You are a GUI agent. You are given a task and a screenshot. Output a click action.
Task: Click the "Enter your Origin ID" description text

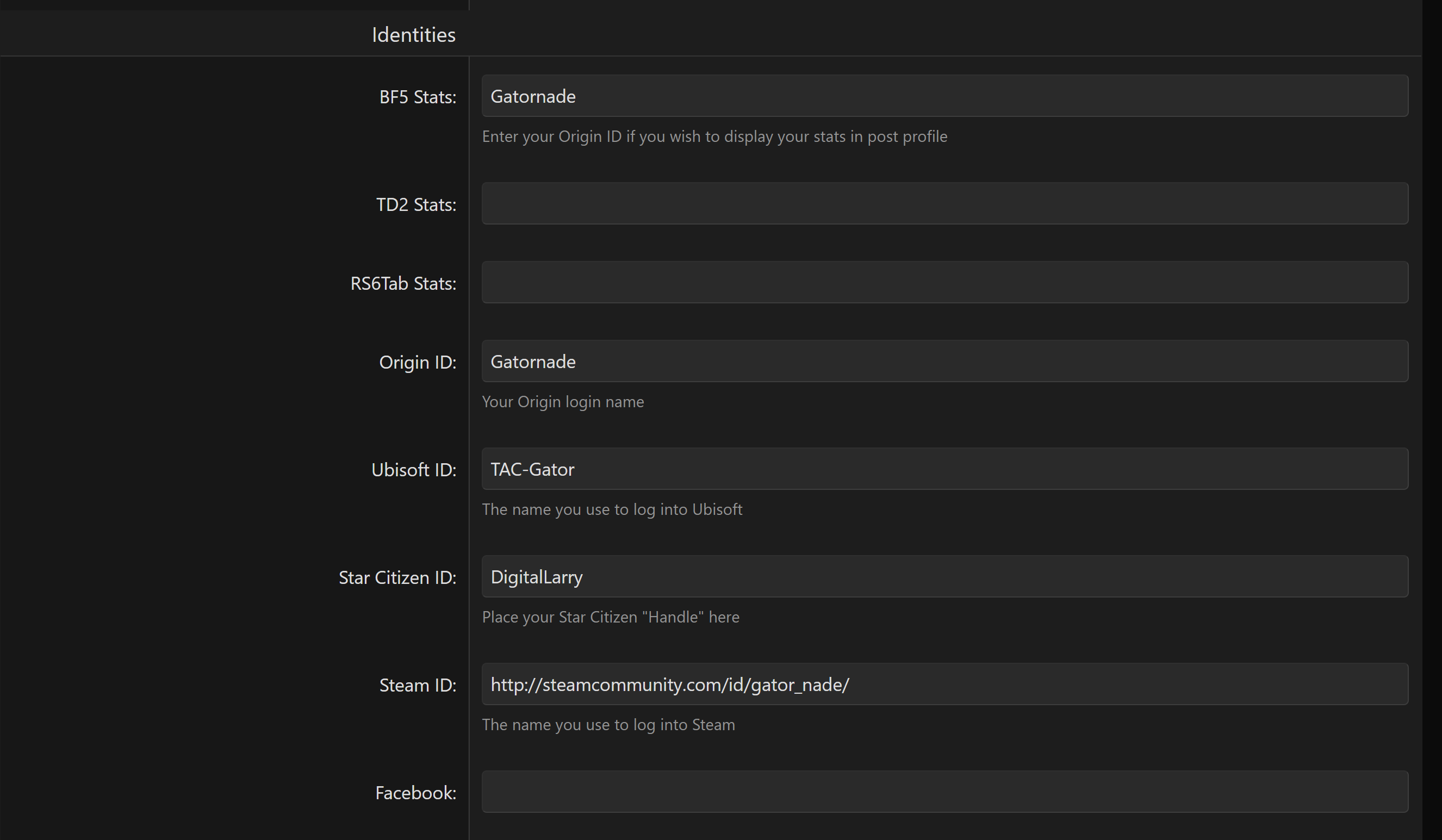tap(714, 137)
